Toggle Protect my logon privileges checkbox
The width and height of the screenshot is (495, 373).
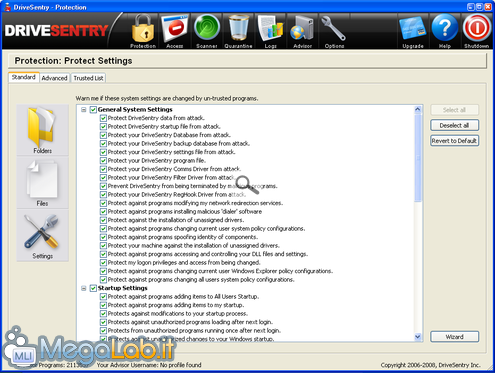103,263
